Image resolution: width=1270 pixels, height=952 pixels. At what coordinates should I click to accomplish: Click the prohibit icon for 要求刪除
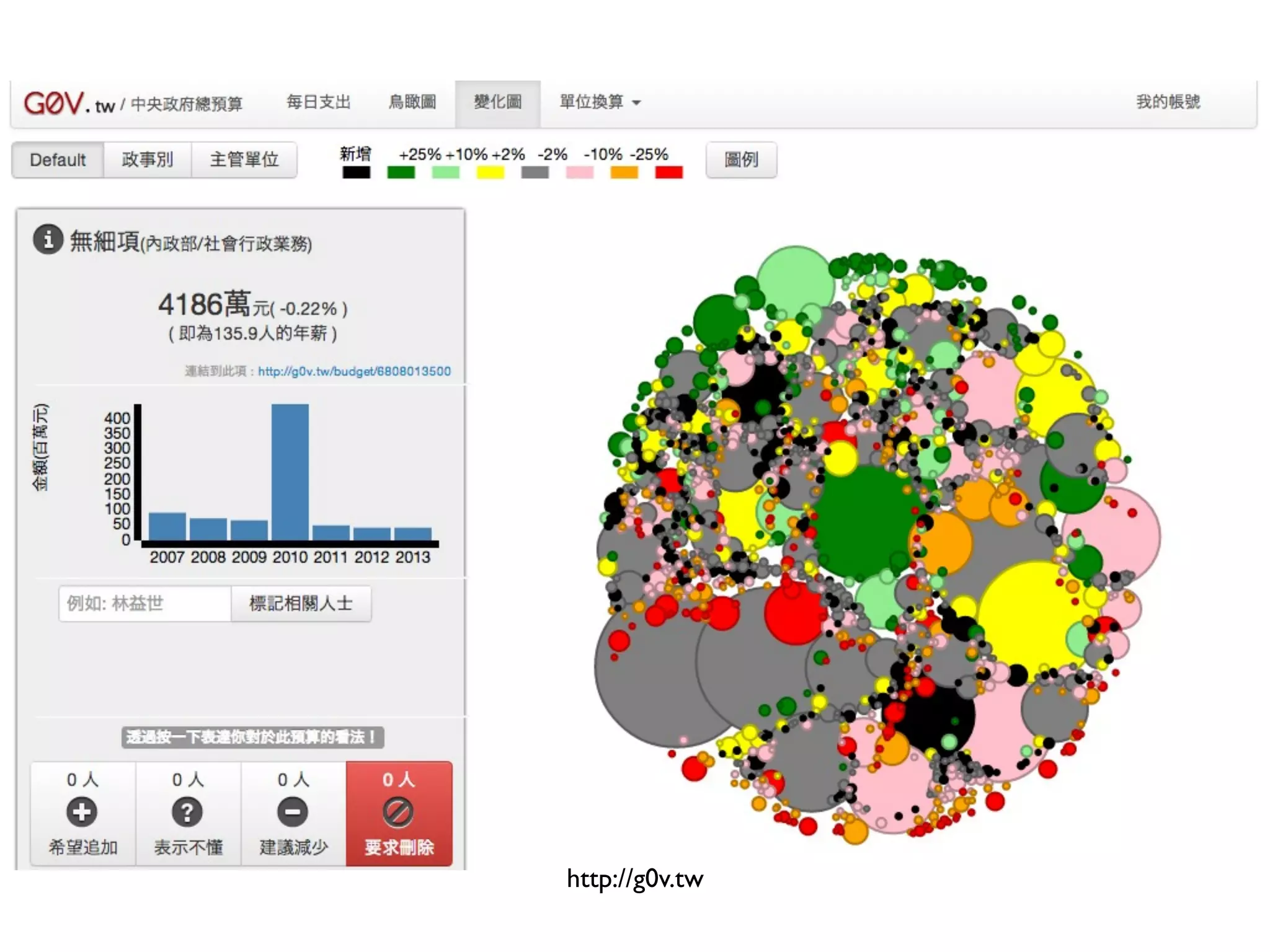point(398,812)
